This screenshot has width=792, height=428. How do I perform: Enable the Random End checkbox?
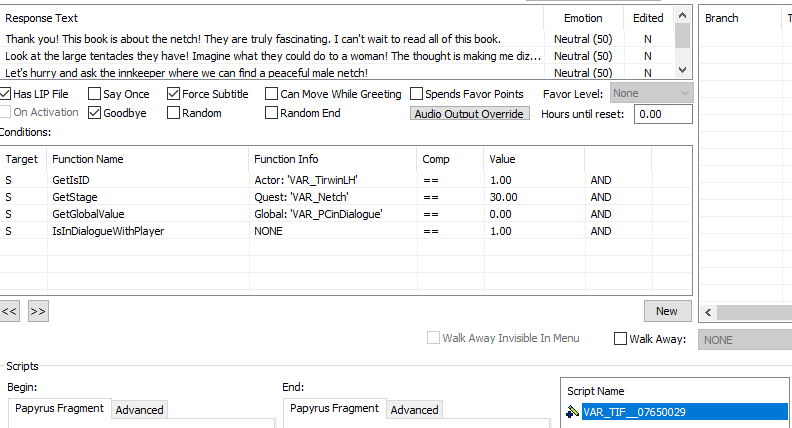(x=271, y=113)
